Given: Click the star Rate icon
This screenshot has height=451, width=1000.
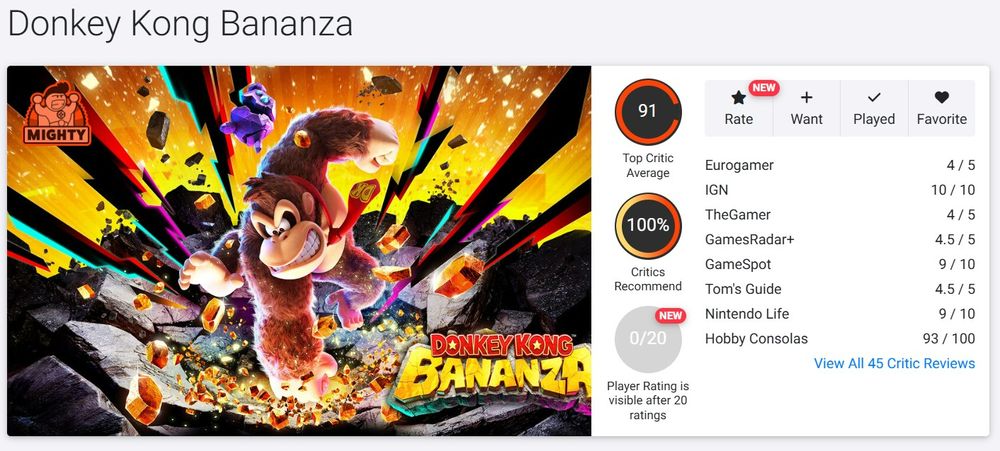Looking at the screenshot, I should [x=739, y=98].
